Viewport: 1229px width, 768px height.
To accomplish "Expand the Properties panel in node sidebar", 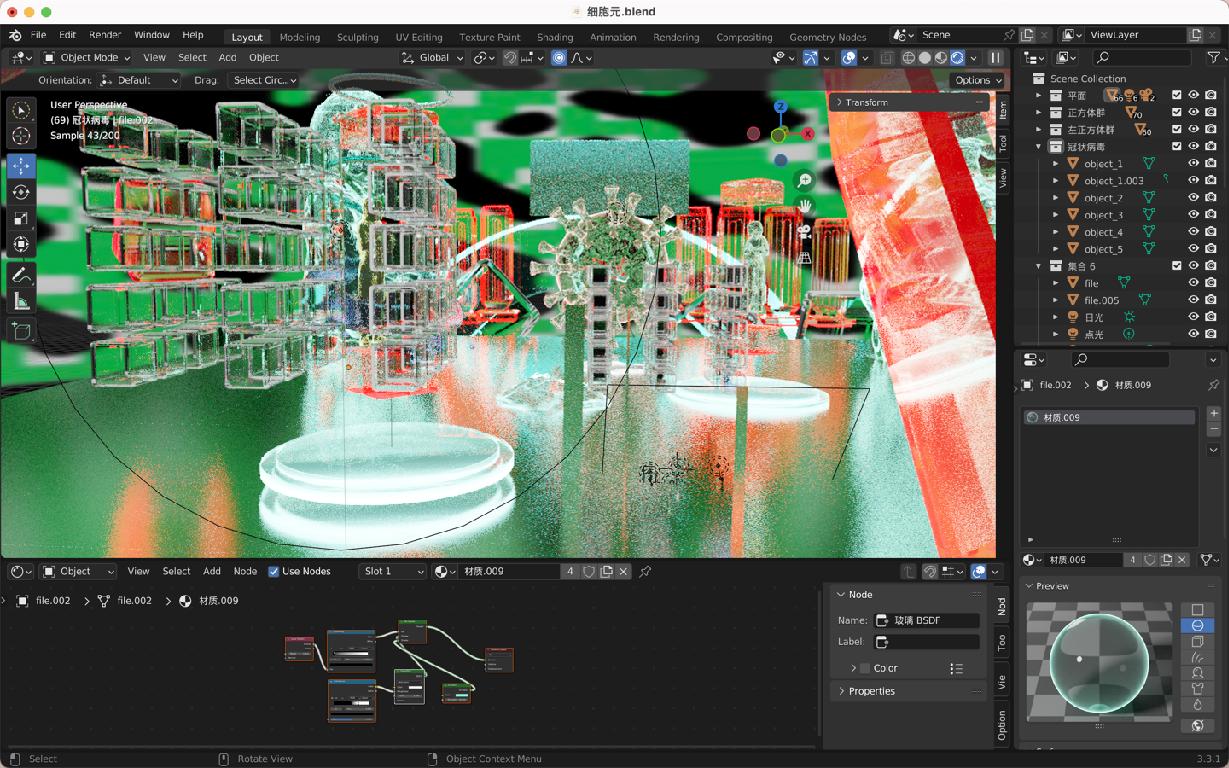I will 871,691.
